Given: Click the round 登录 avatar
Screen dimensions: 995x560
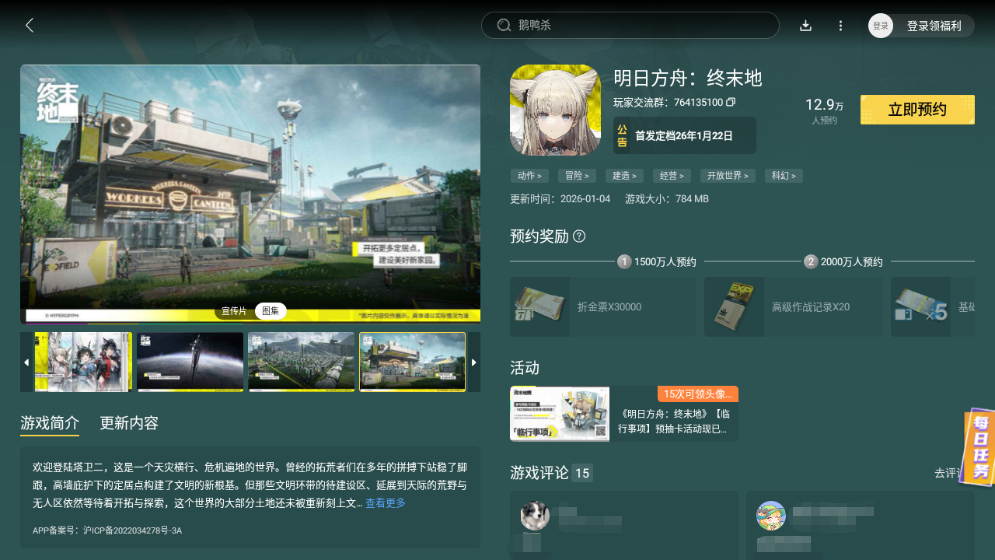Looking at the screenshot, I should pos(880,25).
